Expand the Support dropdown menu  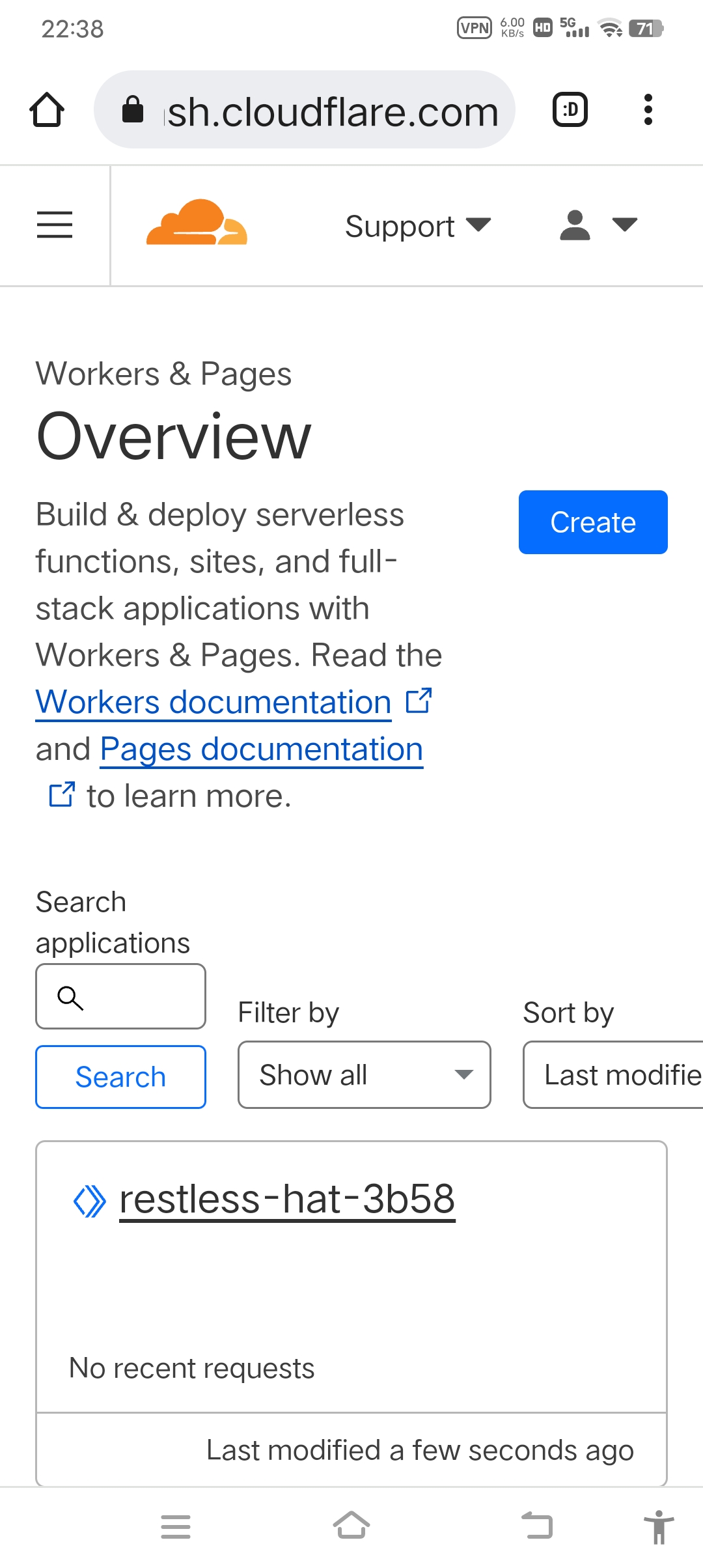pos(418,226)
